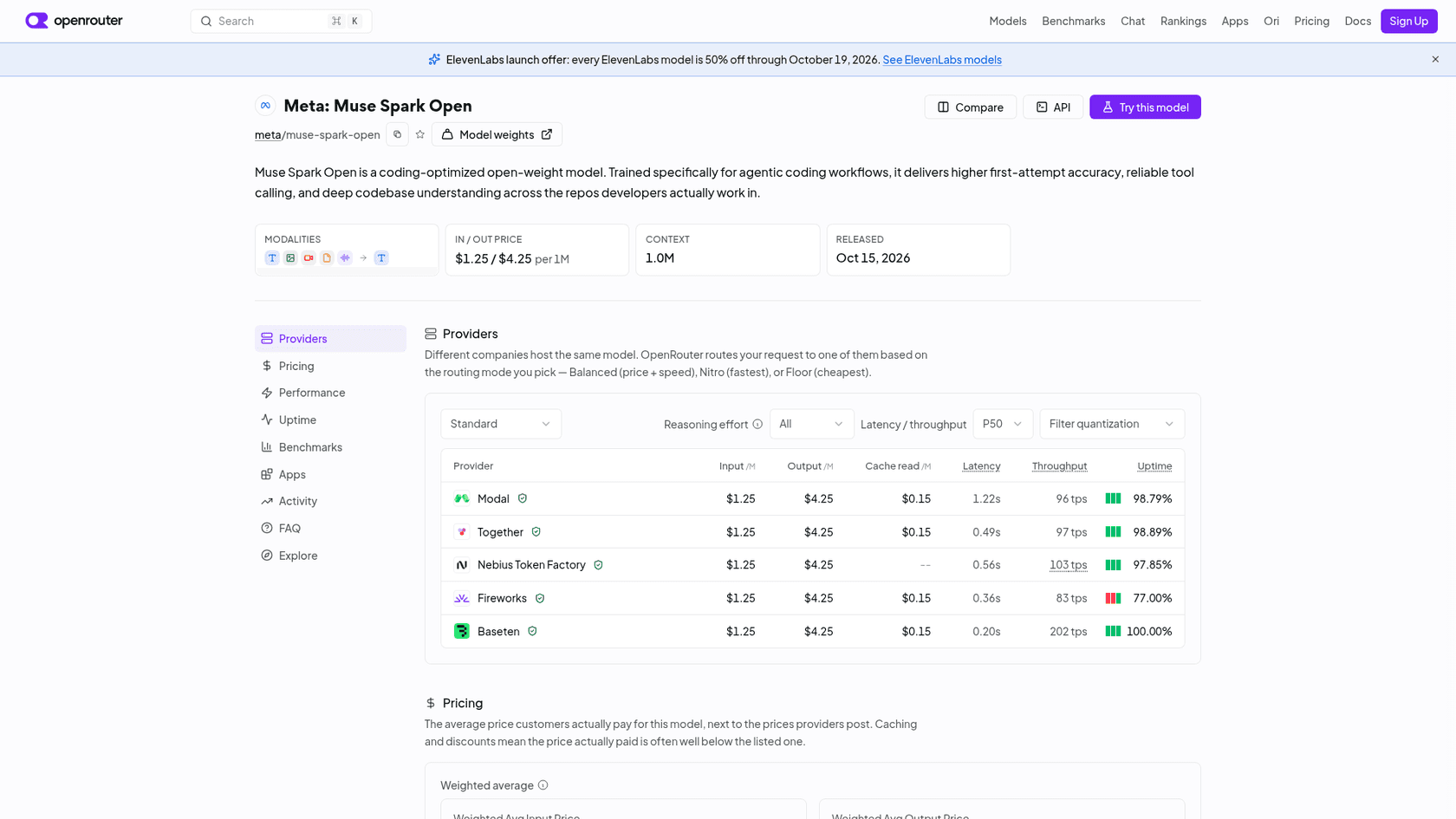Viewport: 1456px width, 819px height.
Task: Go to Uptime section in sidebar
Action: [x=330, y=419]
